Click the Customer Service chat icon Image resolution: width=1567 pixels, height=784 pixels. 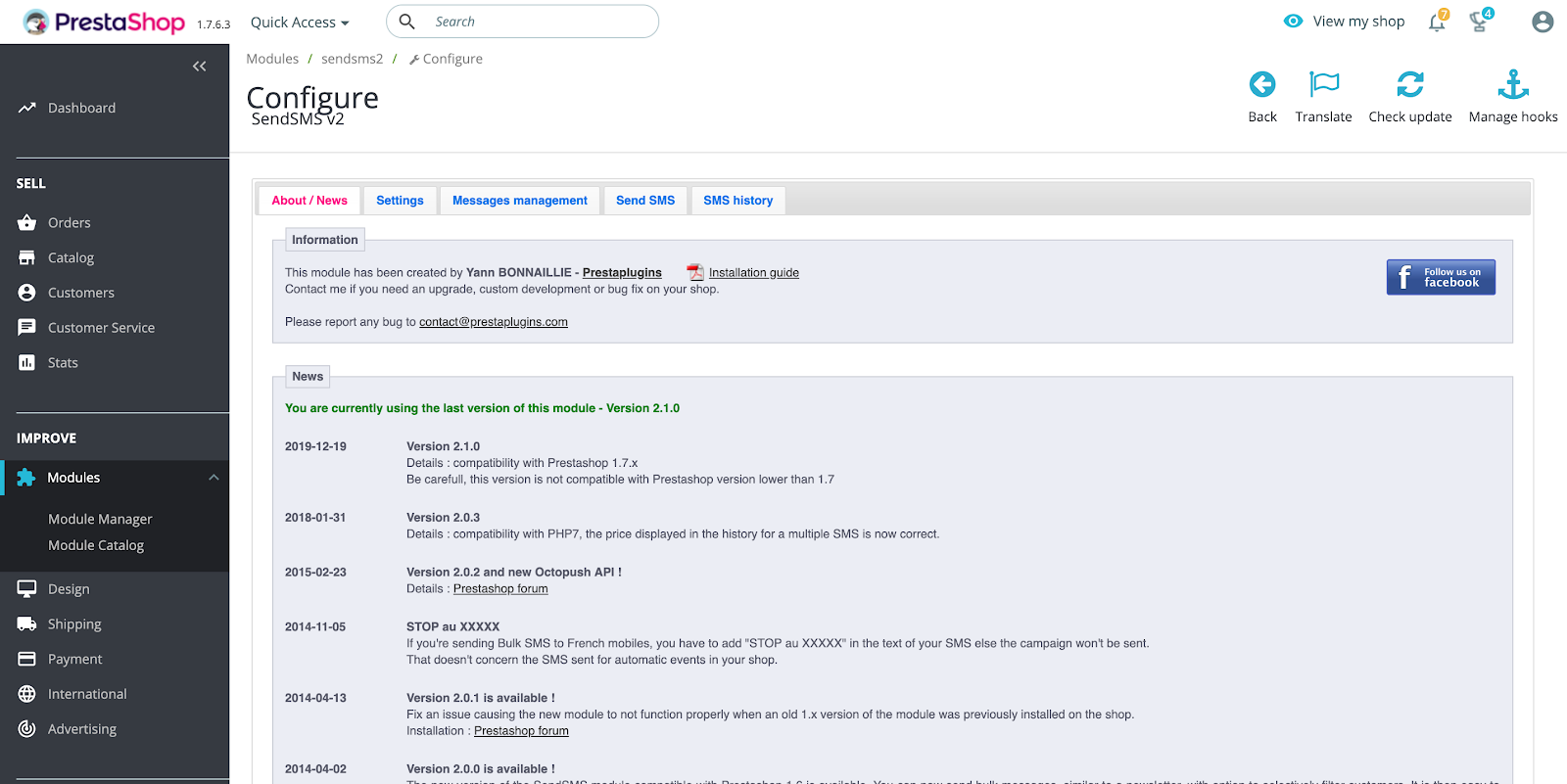[x=26, y=328]
